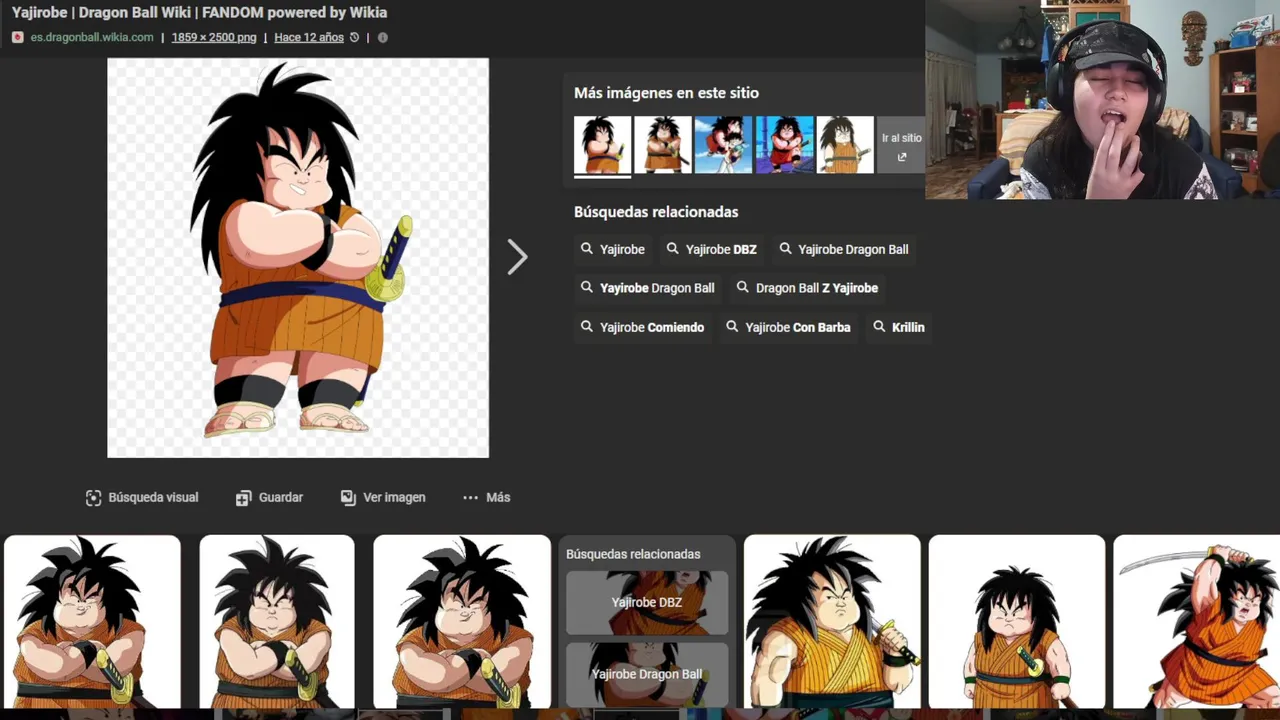
Task: Open the Yajirobe Dragon Ball Wiki title link
Action: (x=199, y=12)
